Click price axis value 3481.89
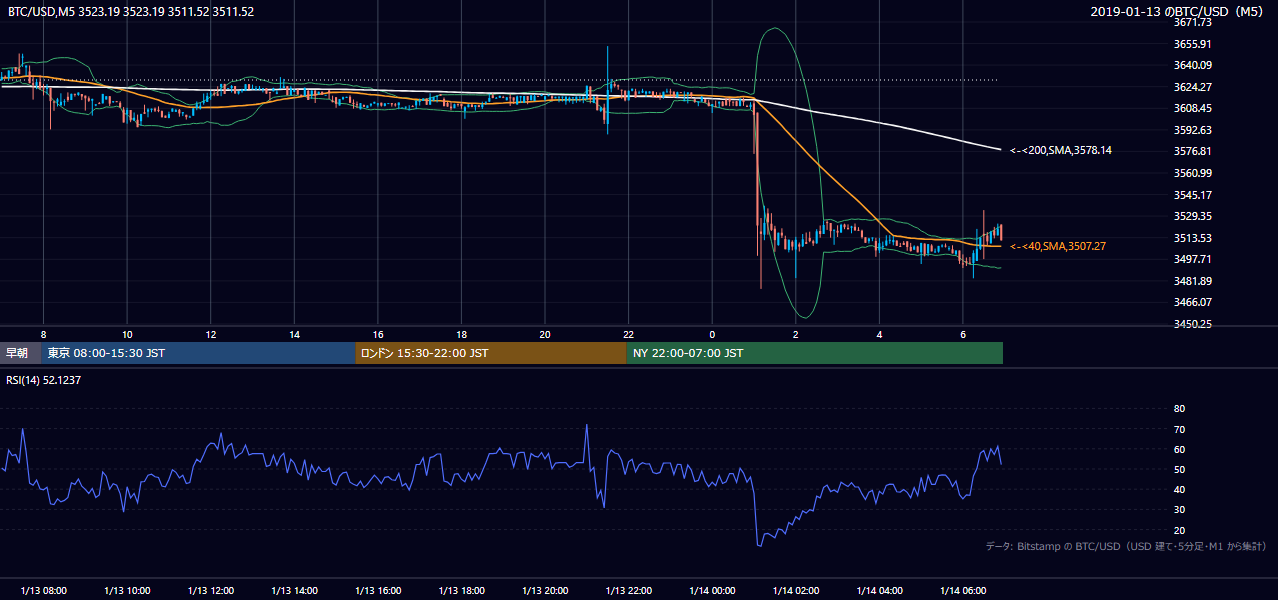Screen dimensions: 1278x600 tap(1193, 281)
